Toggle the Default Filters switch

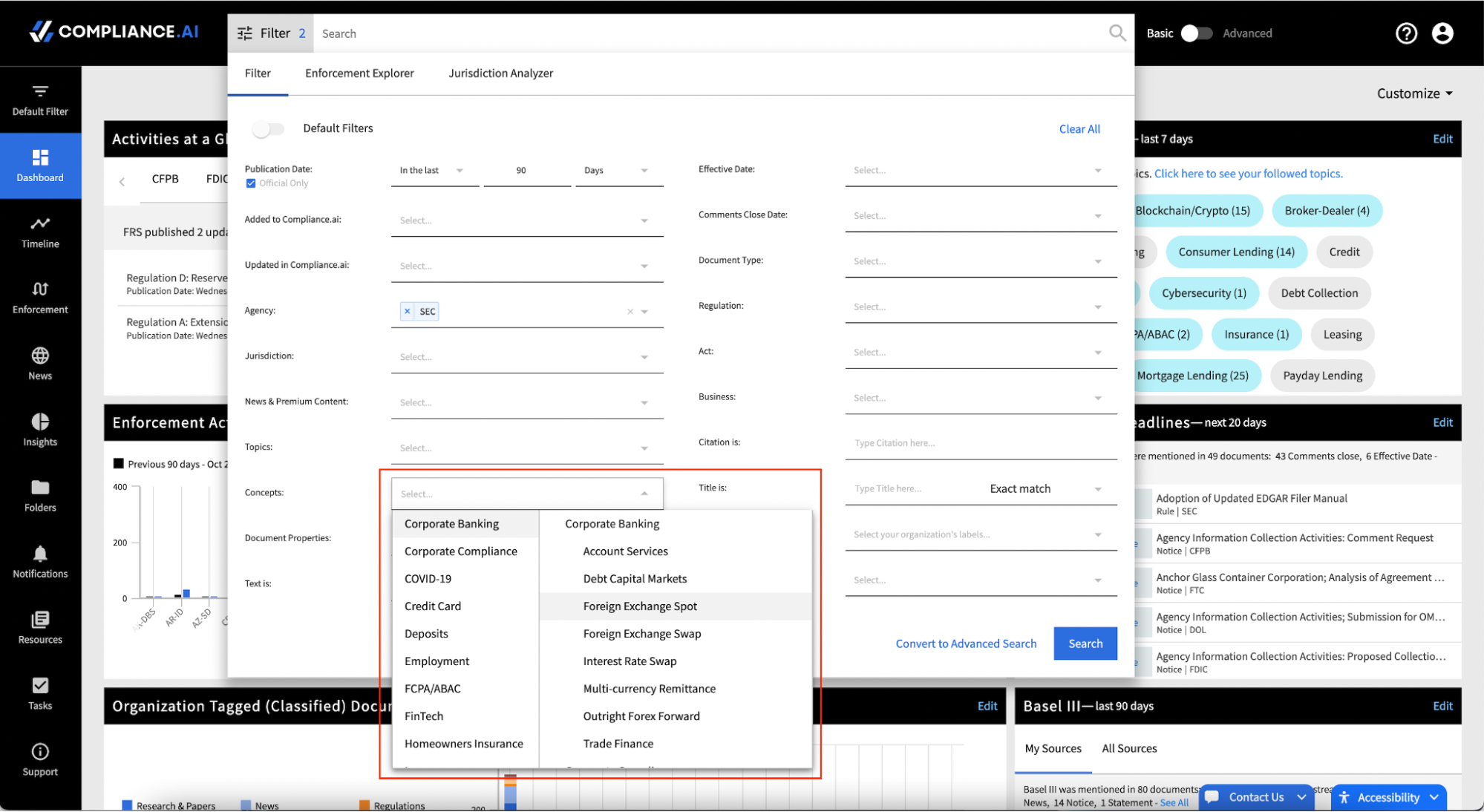click(268, 128)
